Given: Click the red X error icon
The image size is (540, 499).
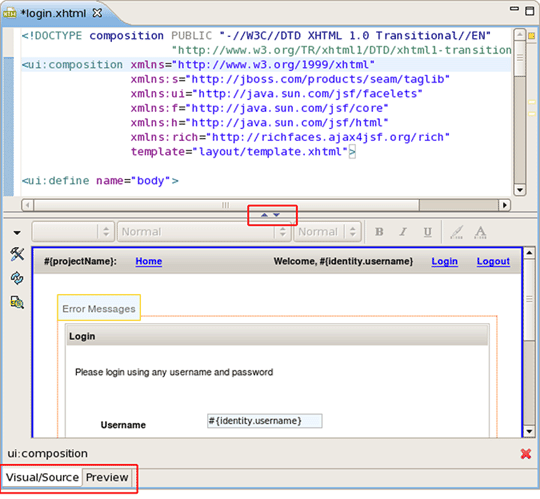Looking at the screenshot, I should [x=526, y=454].
